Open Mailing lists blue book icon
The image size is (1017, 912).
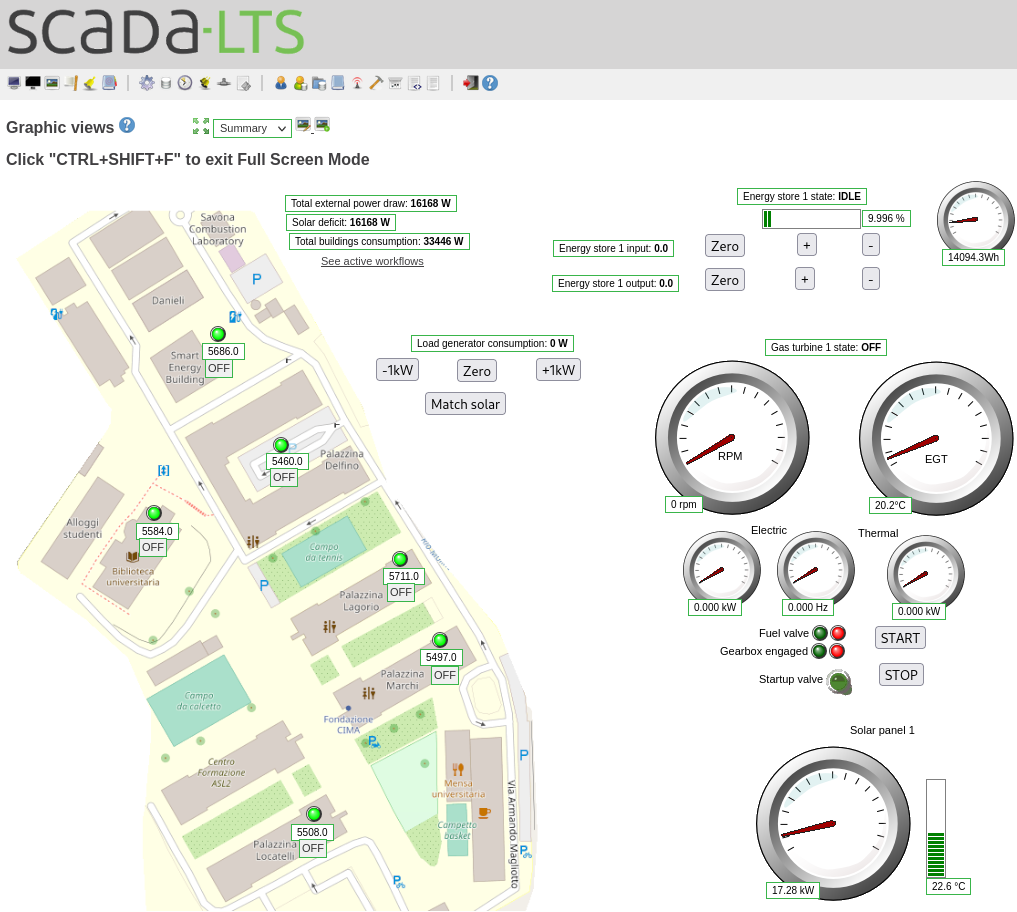[x=338, y=83]
